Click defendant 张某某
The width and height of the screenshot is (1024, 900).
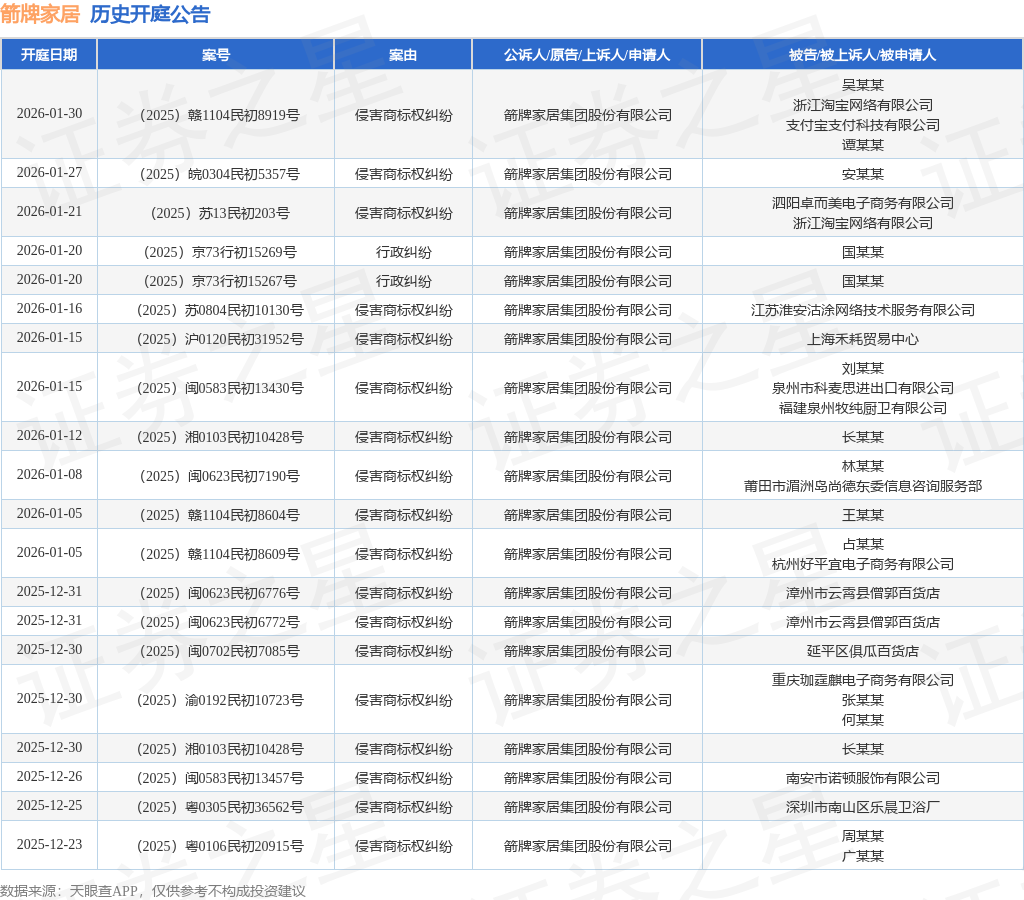pos(863,700)
